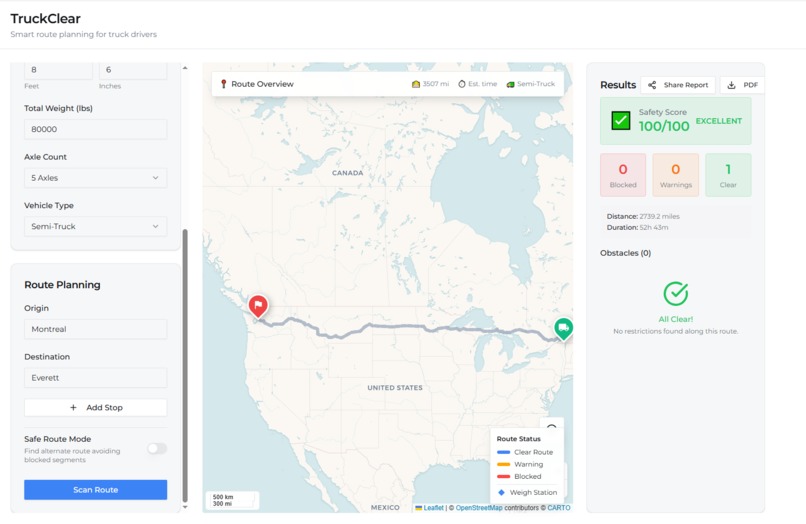Click the download icon beside PDF
Screen dimensions: 806x524
[731, 85]
